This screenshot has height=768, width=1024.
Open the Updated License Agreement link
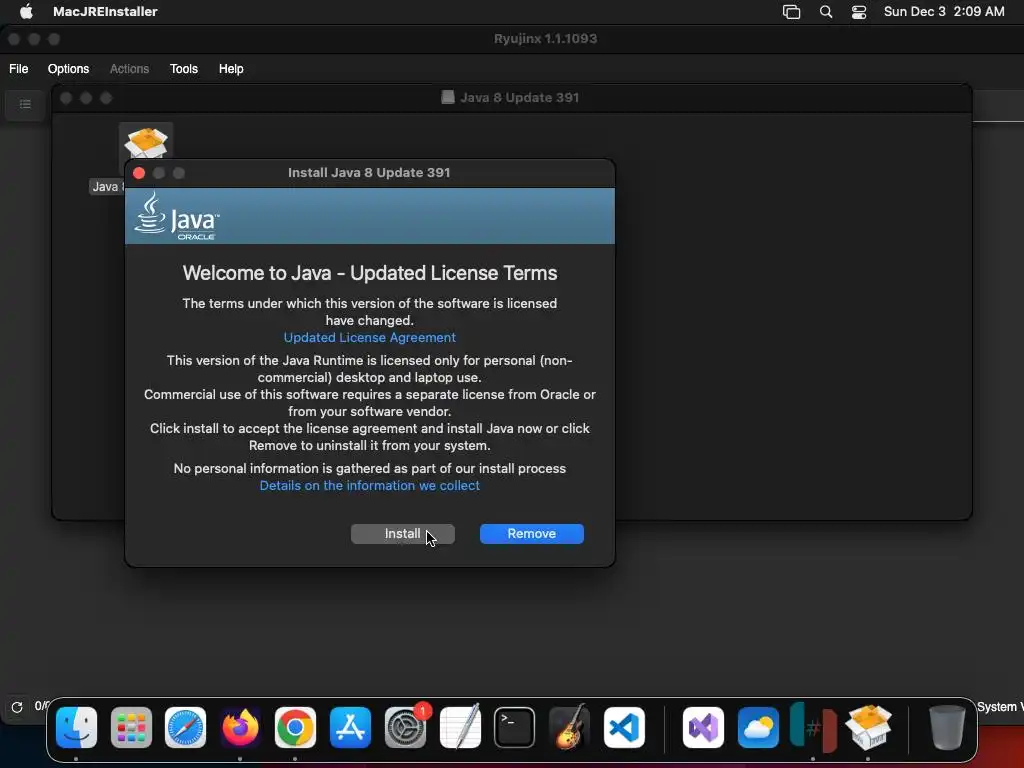pyautogui.click(x=370, y=338)
